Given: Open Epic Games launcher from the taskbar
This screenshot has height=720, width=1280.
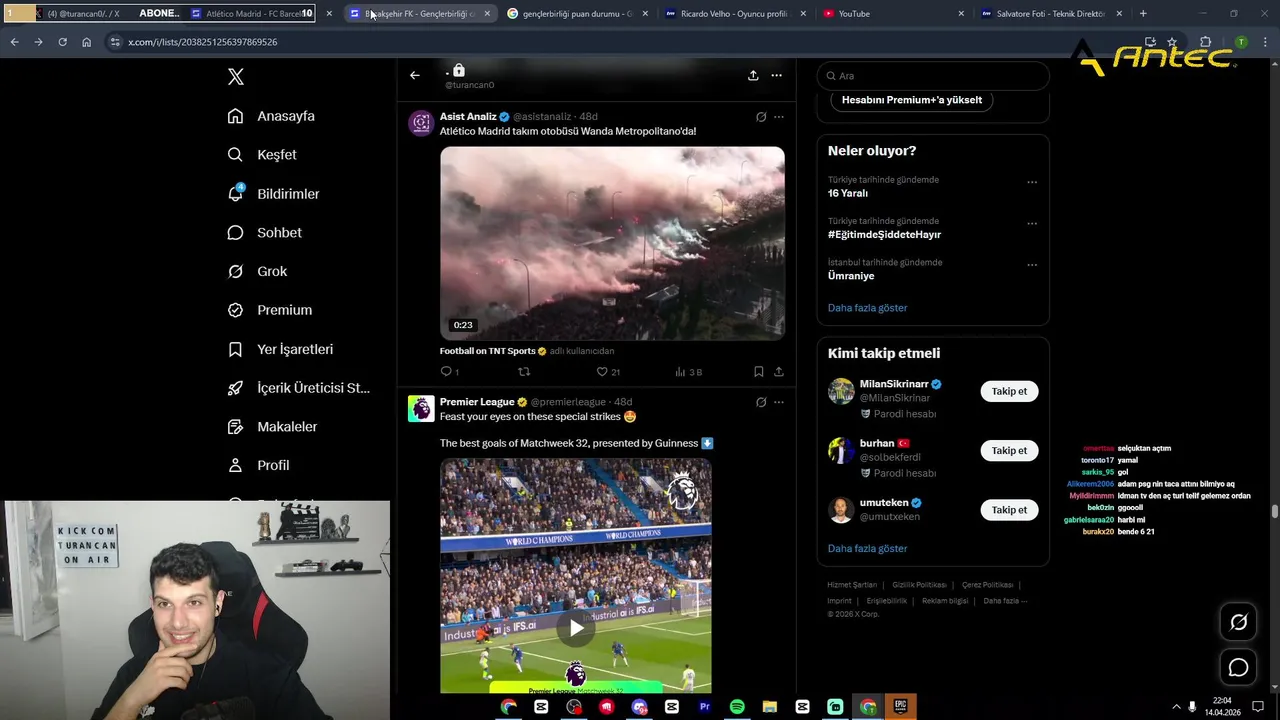Looking at the screenshot, I should (x=900, y=707).
